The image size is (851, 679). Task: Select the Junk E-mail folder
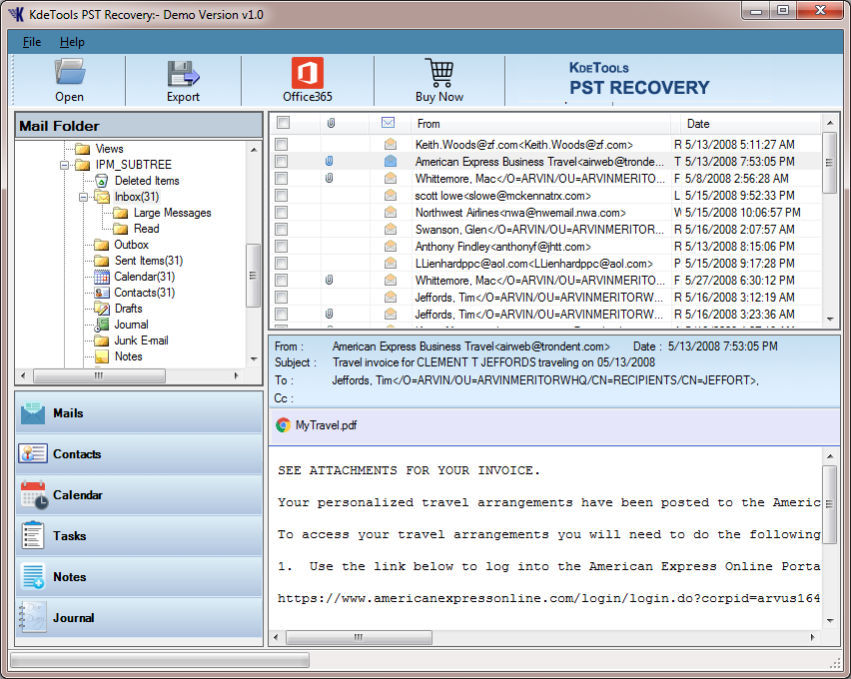tap(141, 340)
